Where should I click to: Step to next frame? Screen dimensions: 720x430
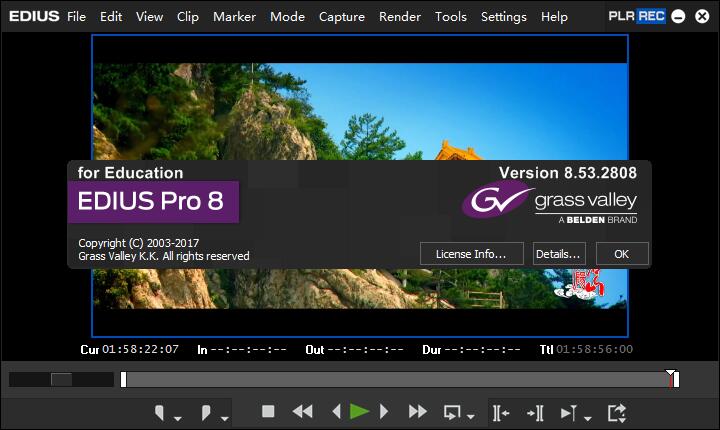(x=384, y=411)
